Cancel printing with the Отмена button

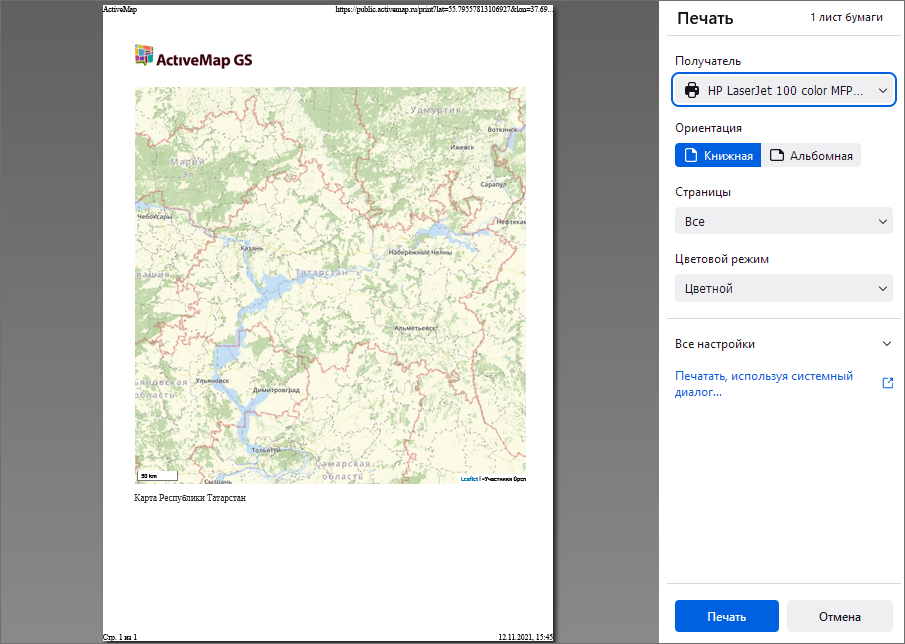click(838, 616)
